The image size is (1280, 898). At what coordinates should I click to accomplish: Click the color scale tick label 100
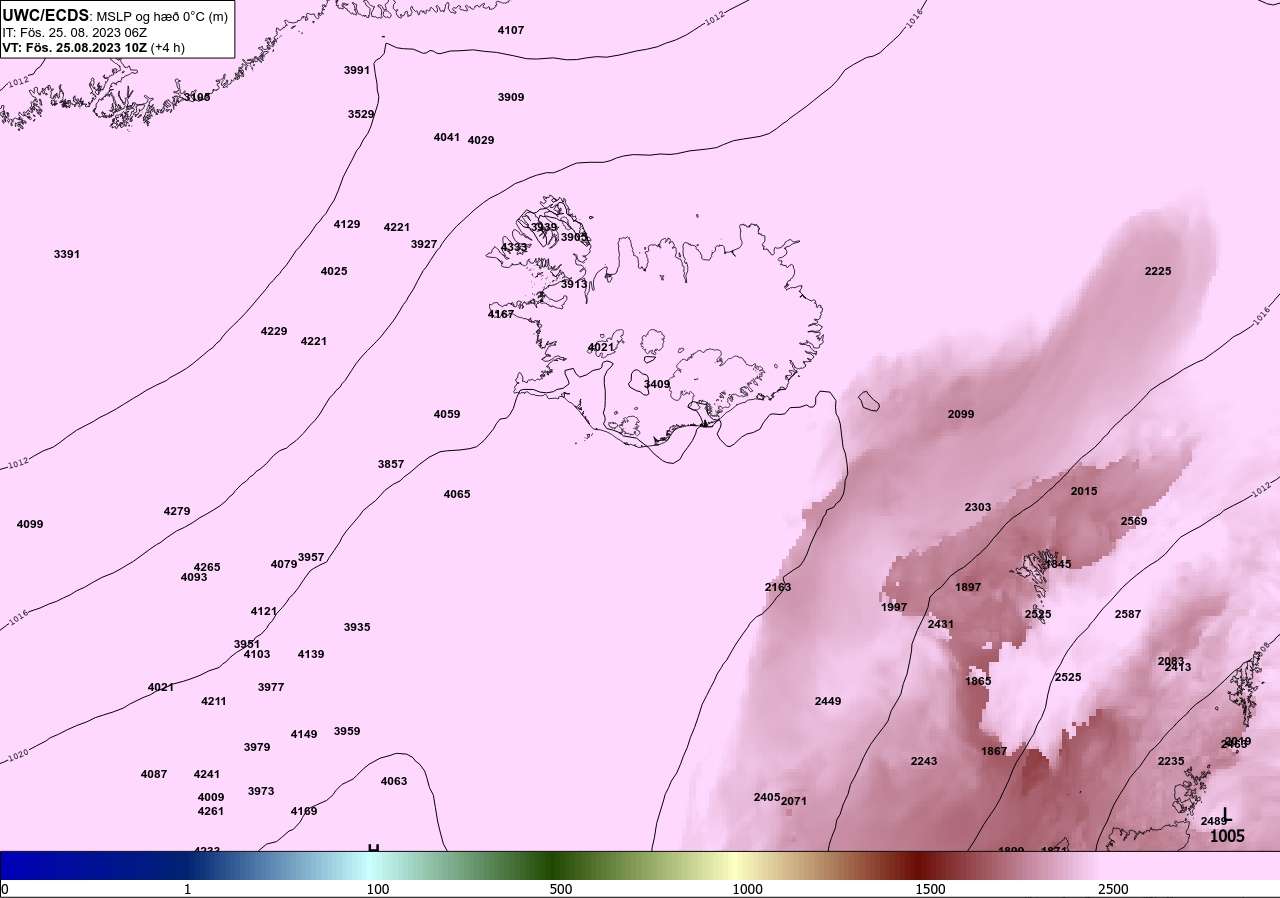pyautogui.click(x=377, y=889)
